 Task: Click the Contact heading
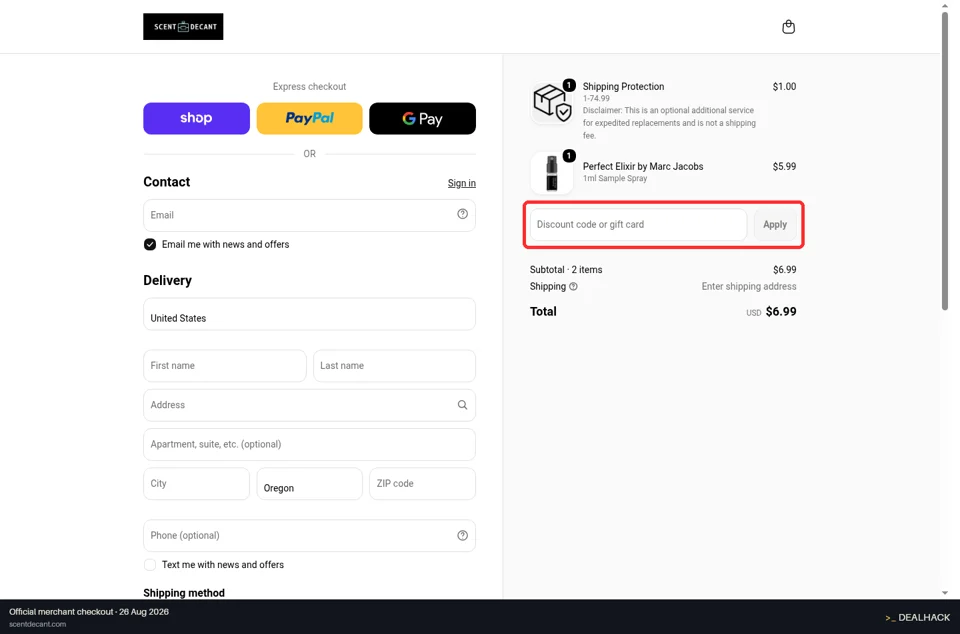coord(167,182)
